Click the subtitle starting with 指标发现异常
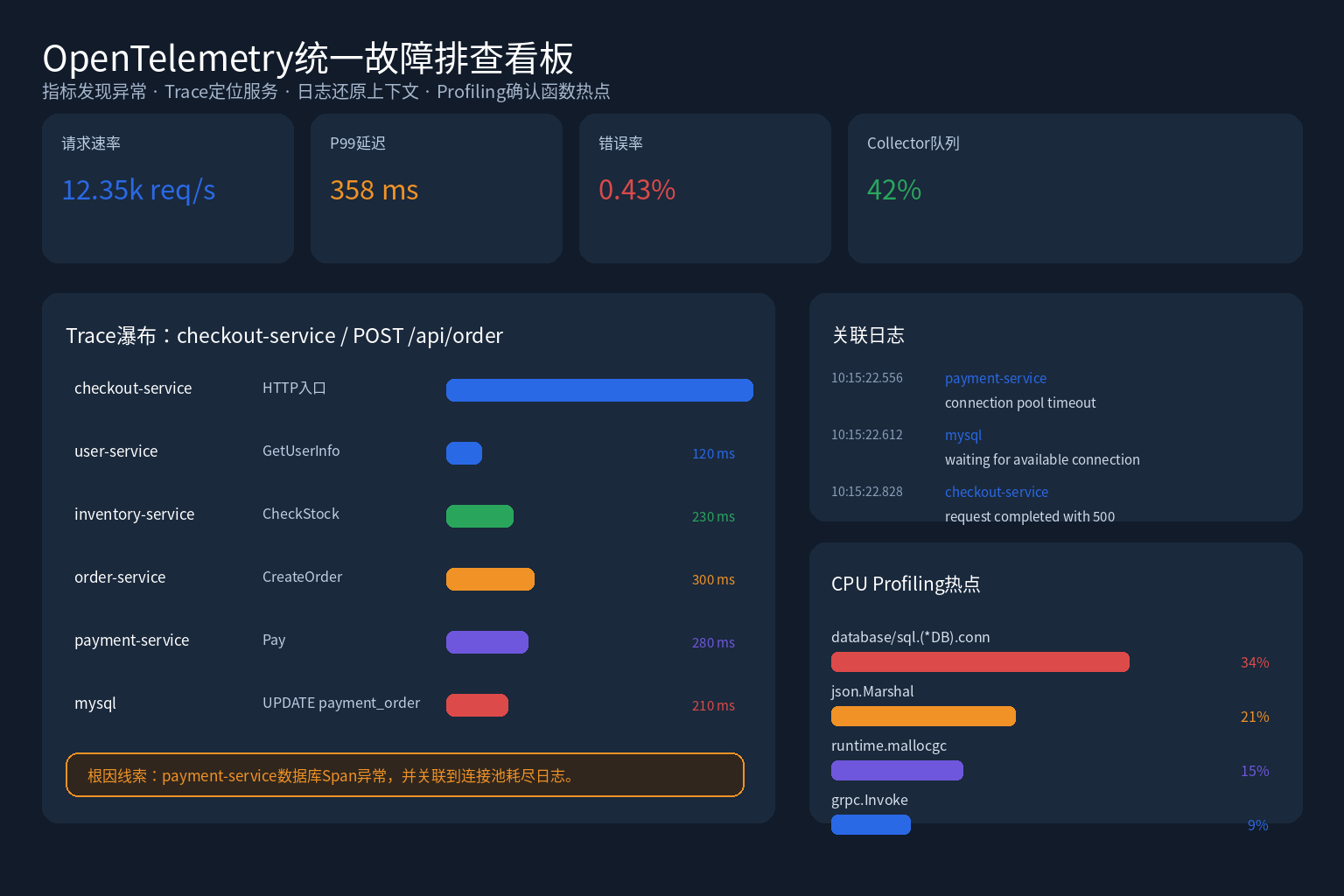The width and height of the screenshot is (1344, 896). click(x=326, y=91)
